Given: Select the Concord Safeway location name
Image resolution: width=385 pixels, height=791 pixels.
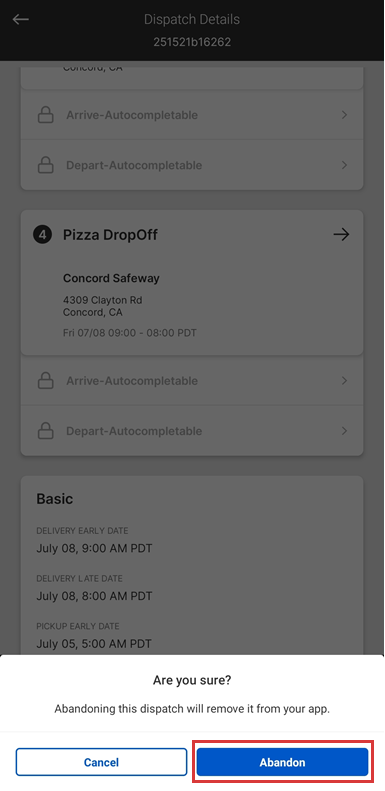Looking at the screenshot, I should 111,278.
